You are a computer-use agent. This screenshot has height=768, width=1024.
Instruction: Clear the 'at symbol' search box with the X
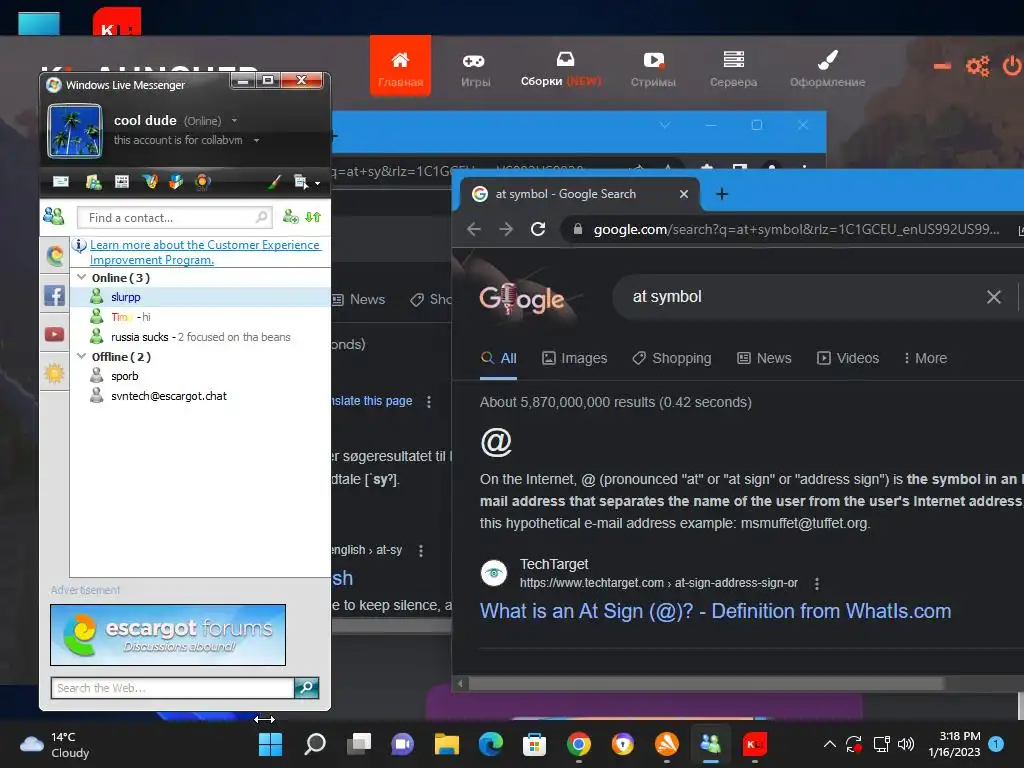click(x=994, y=297)
